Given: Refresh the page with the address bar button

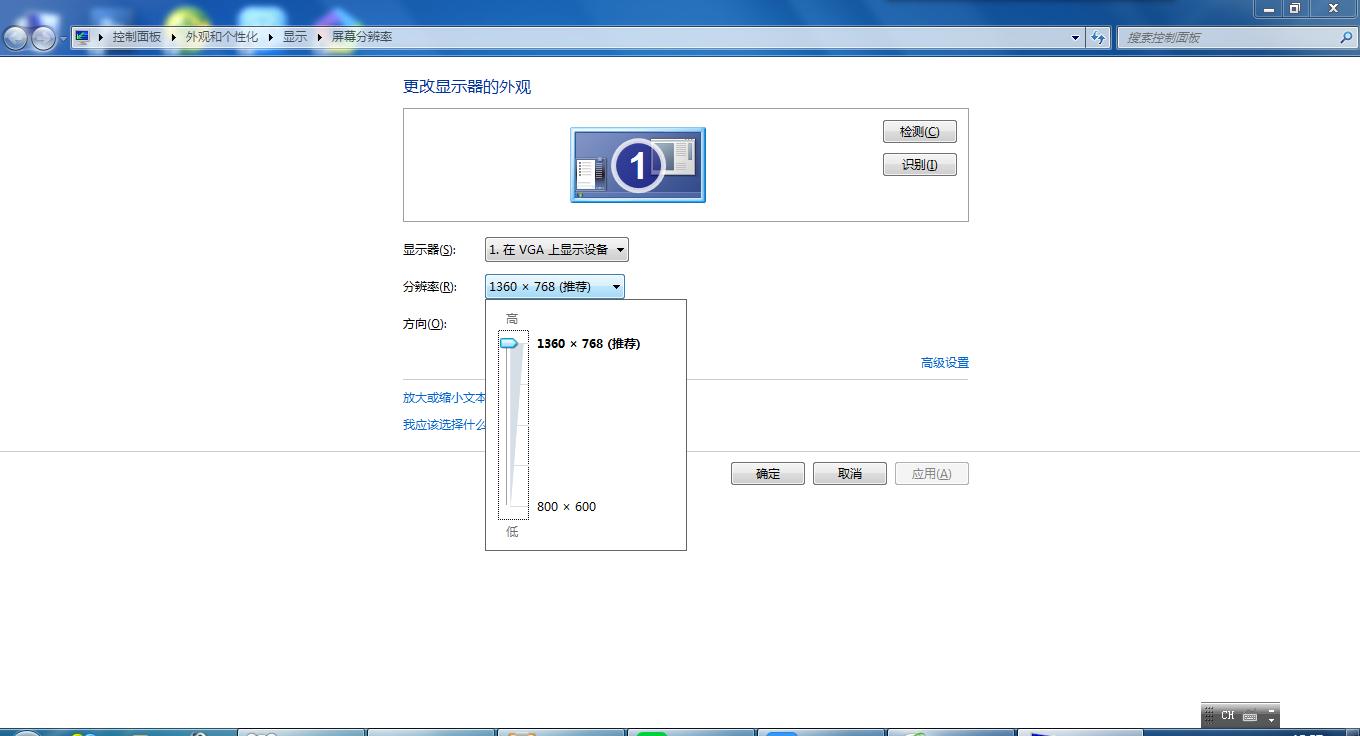Looking at the screenshot, I should coord(1098,38).
